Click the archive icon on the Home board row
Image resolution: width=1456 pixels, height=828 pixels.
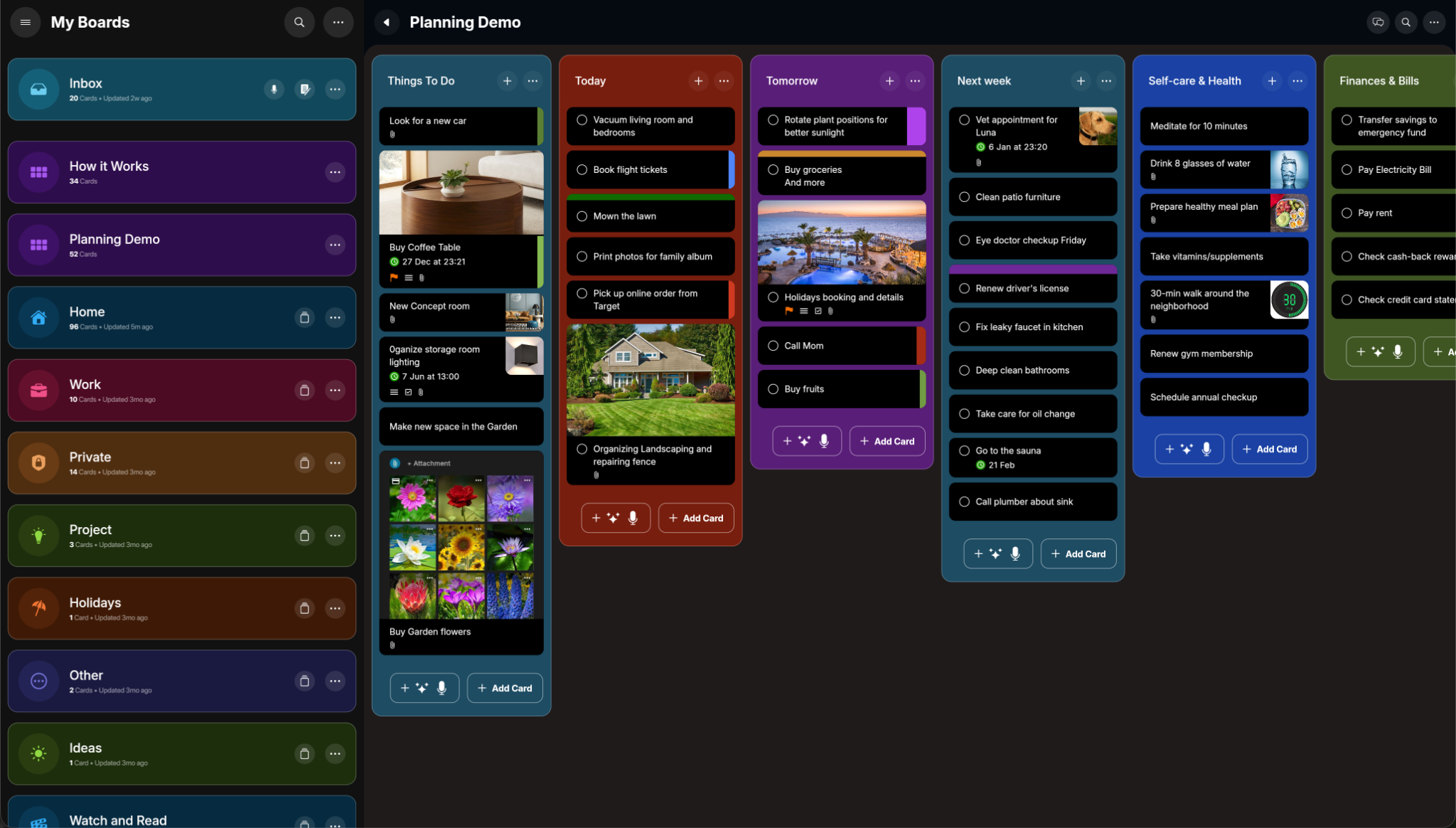pyautogui.click(x=304, y=318)
